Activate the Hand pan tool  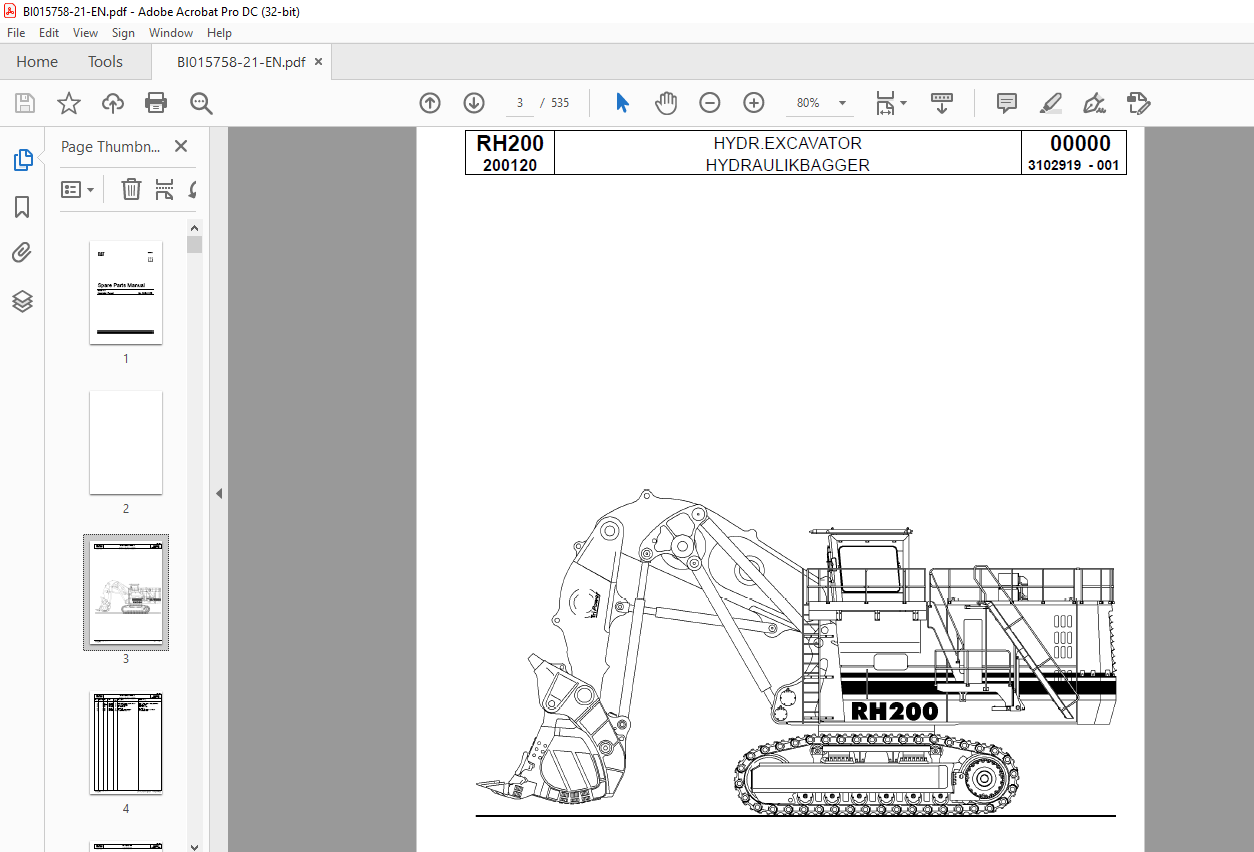666,103
